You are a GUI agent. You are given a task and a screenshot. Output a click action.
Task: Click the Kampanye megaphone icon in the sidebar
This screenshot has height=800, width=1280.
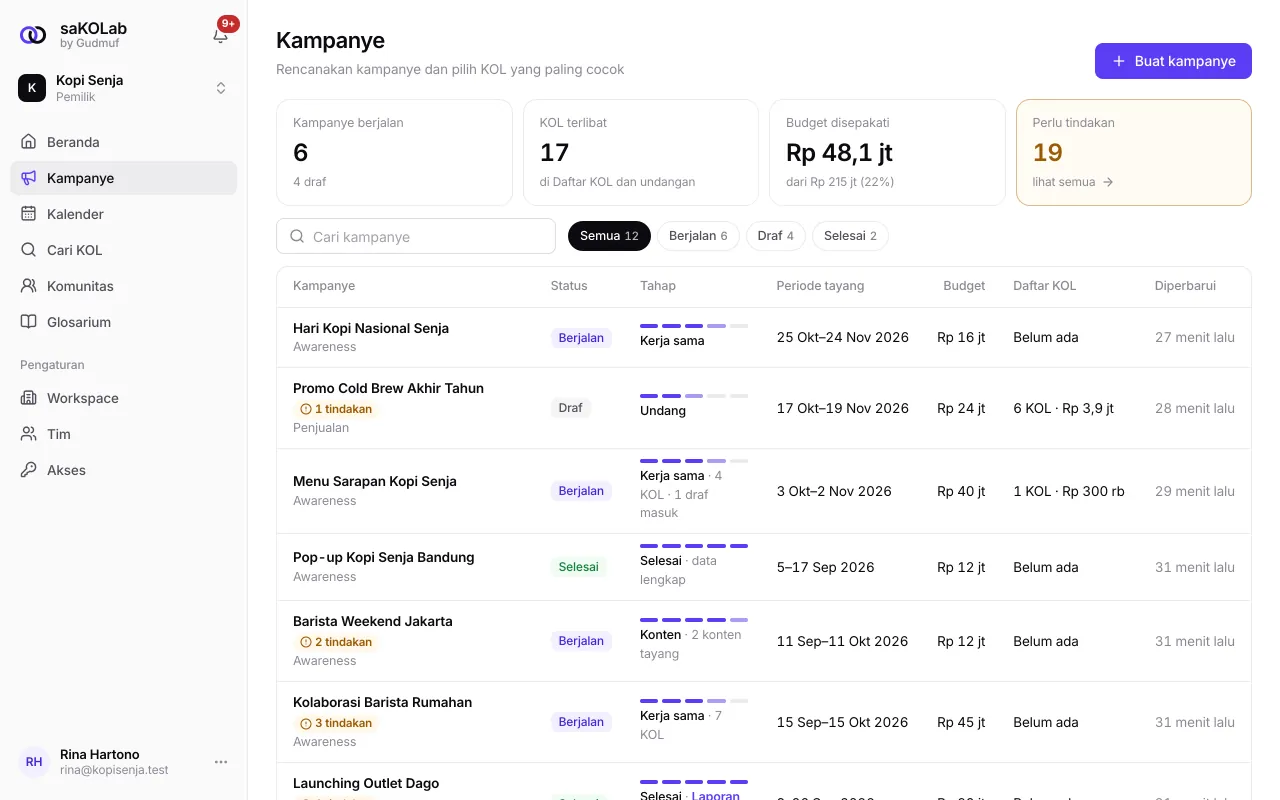point(29,178)
